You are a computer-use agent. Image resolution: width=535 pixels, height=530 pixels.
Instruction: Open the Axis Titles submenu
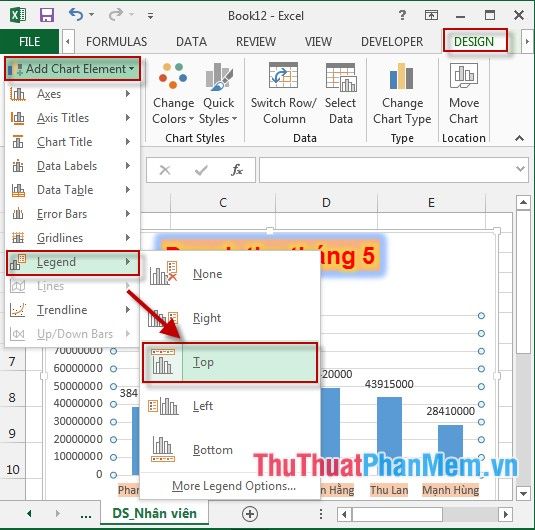coord(72,118)
